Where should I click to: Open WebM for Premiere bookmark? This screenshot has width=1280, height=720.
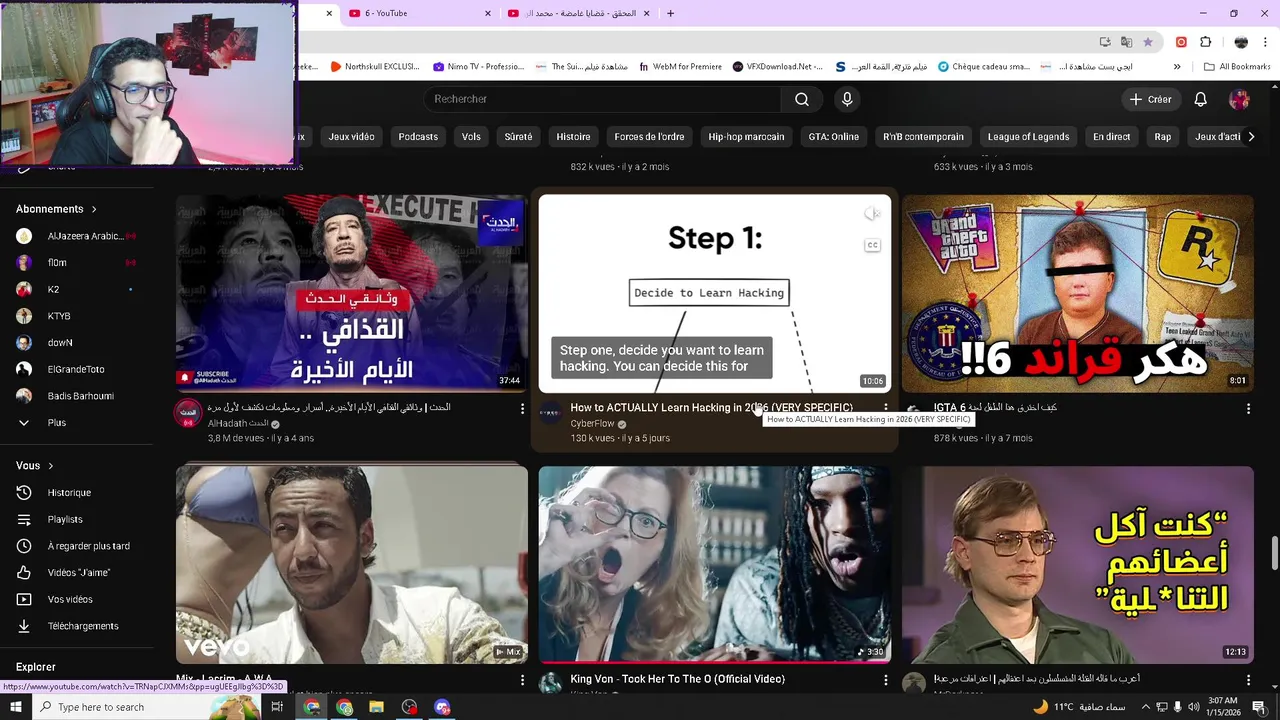coord(680,67)
